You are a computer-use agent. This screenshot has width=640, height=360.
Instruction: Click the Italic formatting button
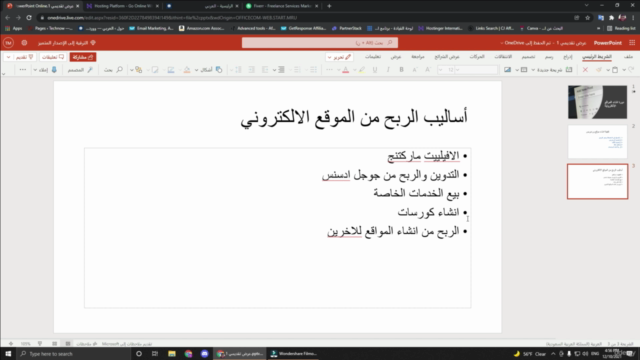(388, 70)
